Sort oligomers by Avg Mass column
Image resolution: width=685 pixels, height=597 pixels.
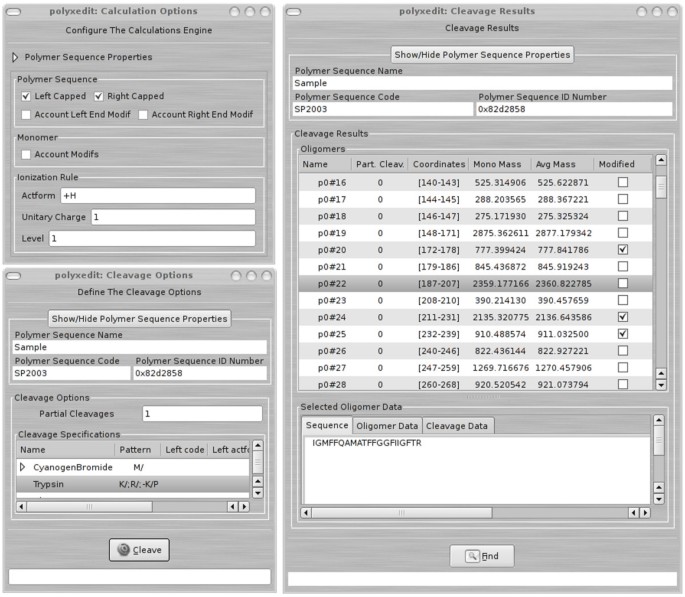(562, 164)
